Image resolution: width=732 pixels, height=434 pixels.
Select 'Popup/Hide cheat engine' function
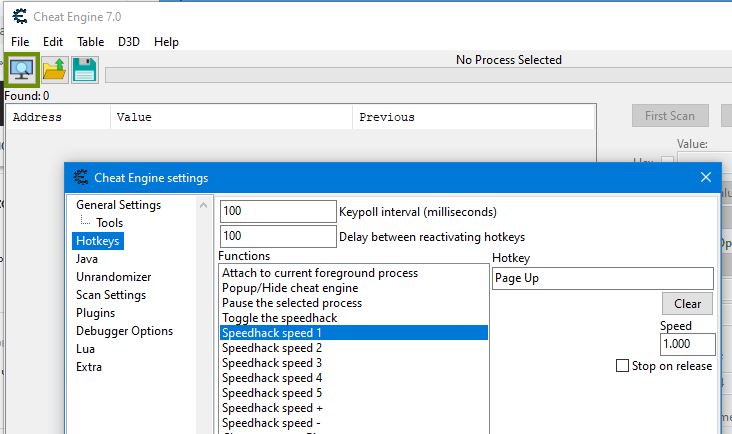(x=353, y=288)
